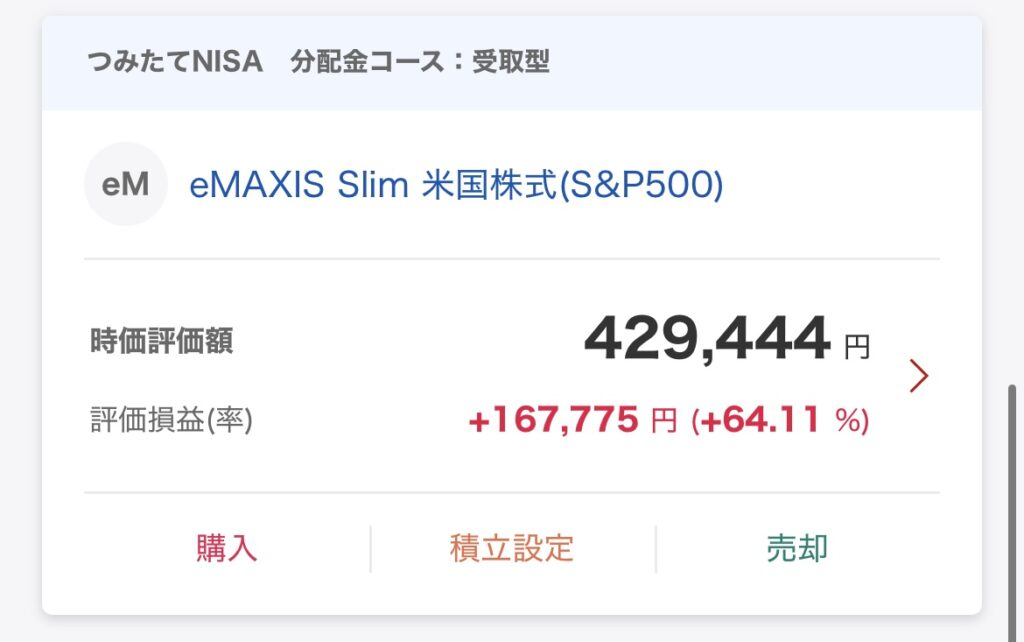The image size is (1024, 642).
Task: Click the blank blue header area right of 受取型
Action: (x=764, y=63)
